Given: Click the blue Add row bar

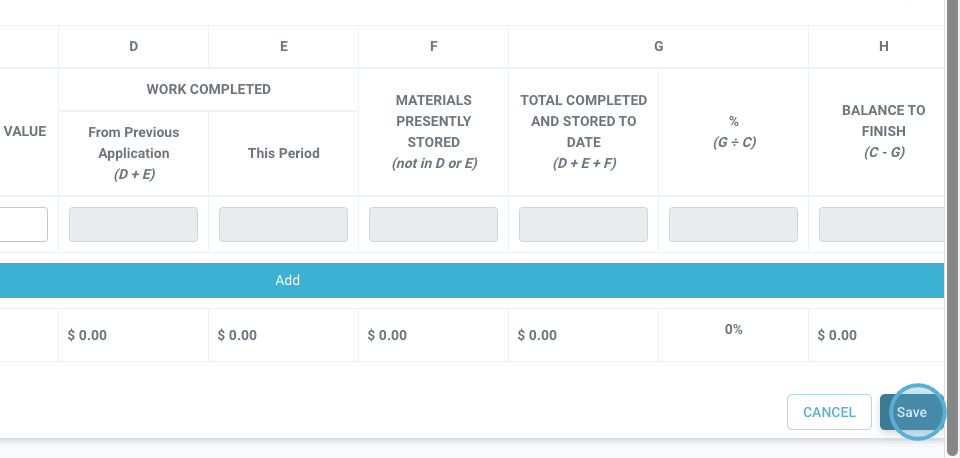Looking at the screenshot, I should pos(470,281).
